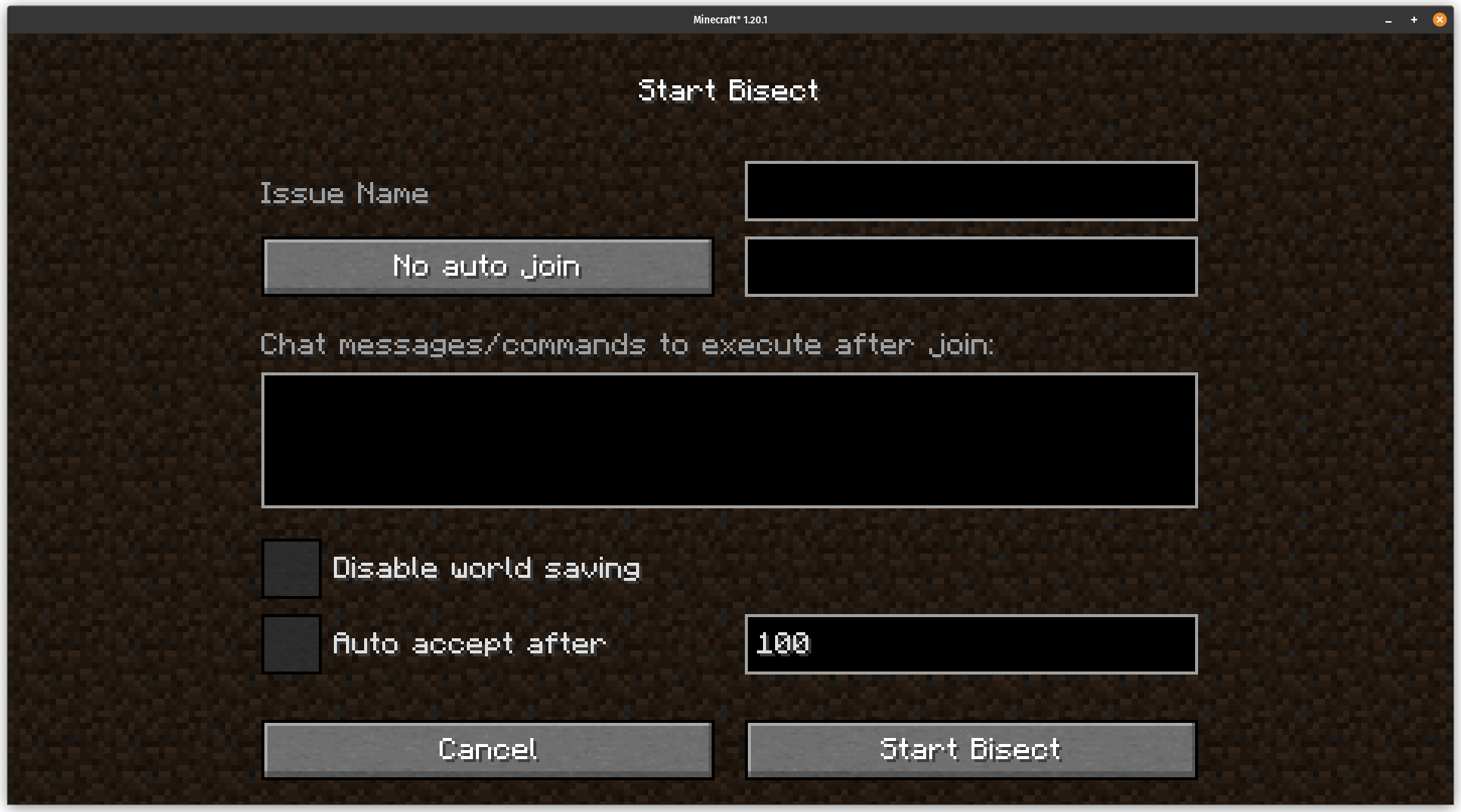The height and width of the screenshot is (812, 1461).
Task: Click the Start Bisect heading at the top
Action: click(728, 91)
